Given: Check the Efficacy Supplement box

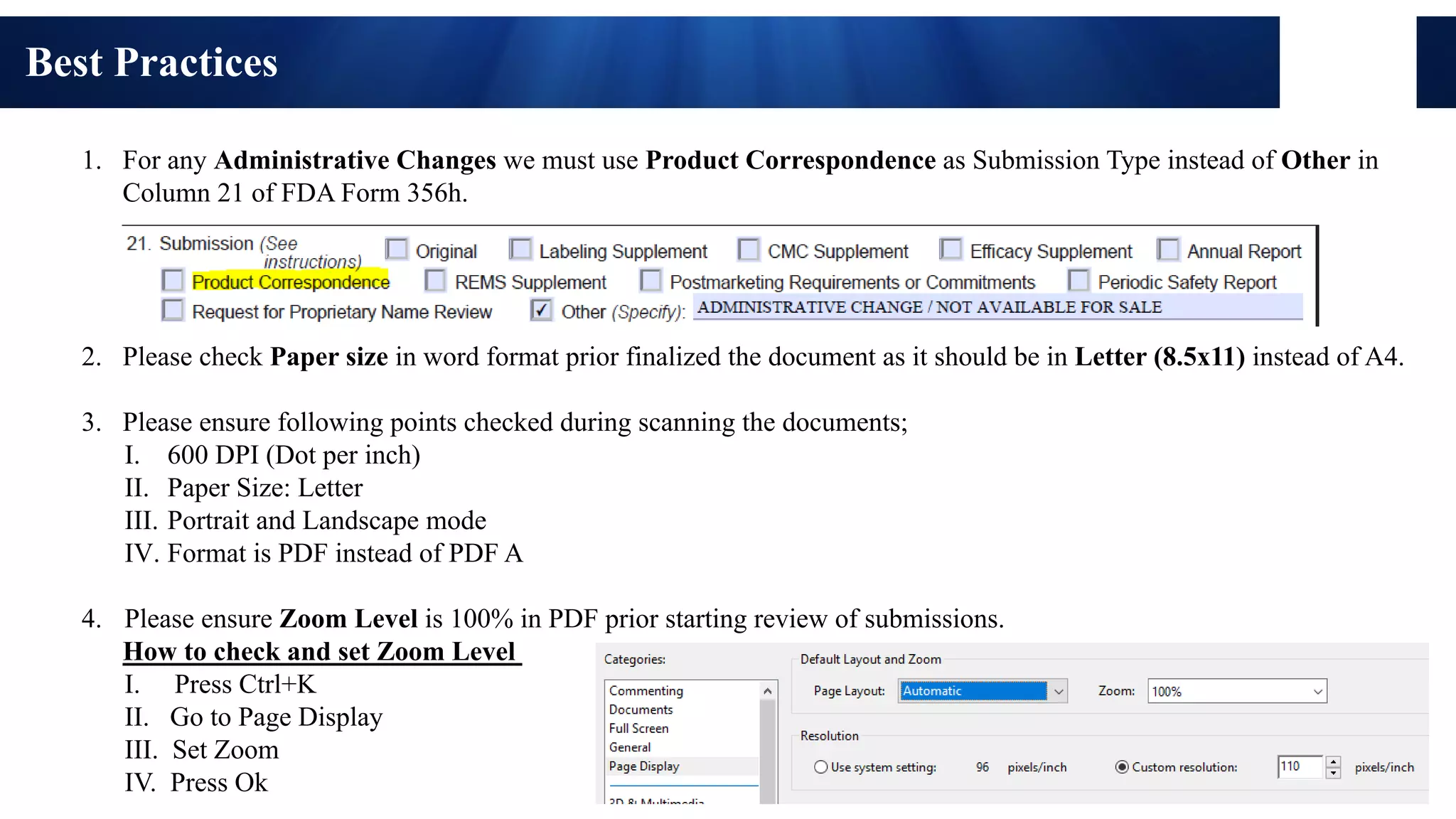Looking at the screenshot, I should (x=951, y=250).
